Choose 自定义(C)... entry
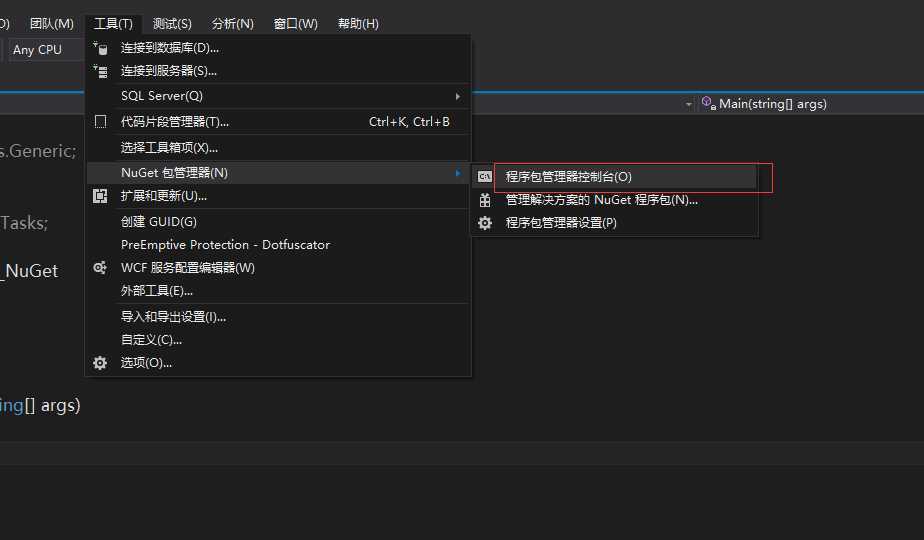This screenshot has height=540, width=924. point(278,340)
